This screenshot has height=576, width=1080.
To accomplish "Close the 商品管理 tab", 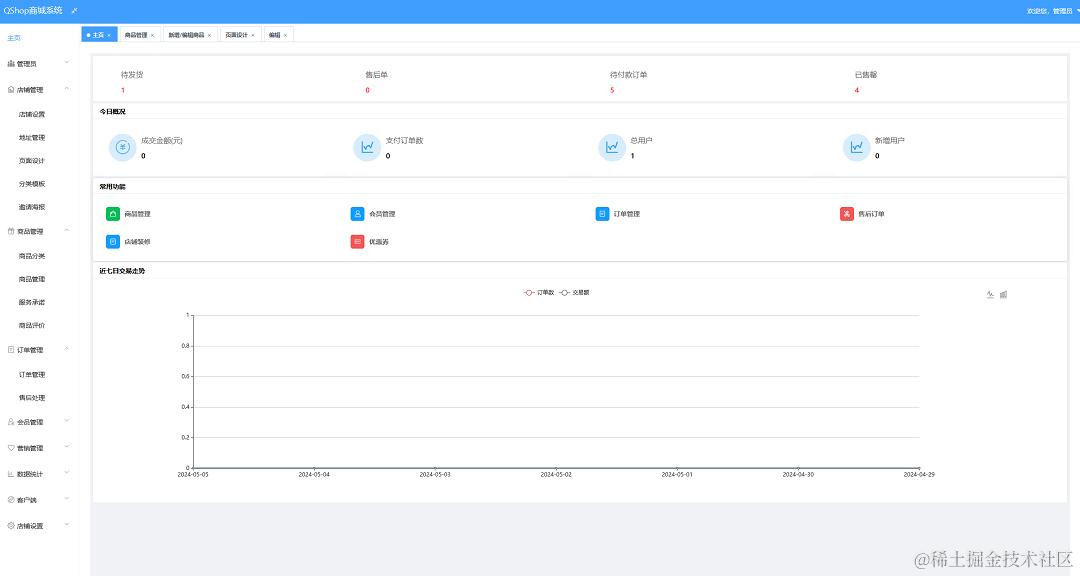I will [x=152, y=35].
